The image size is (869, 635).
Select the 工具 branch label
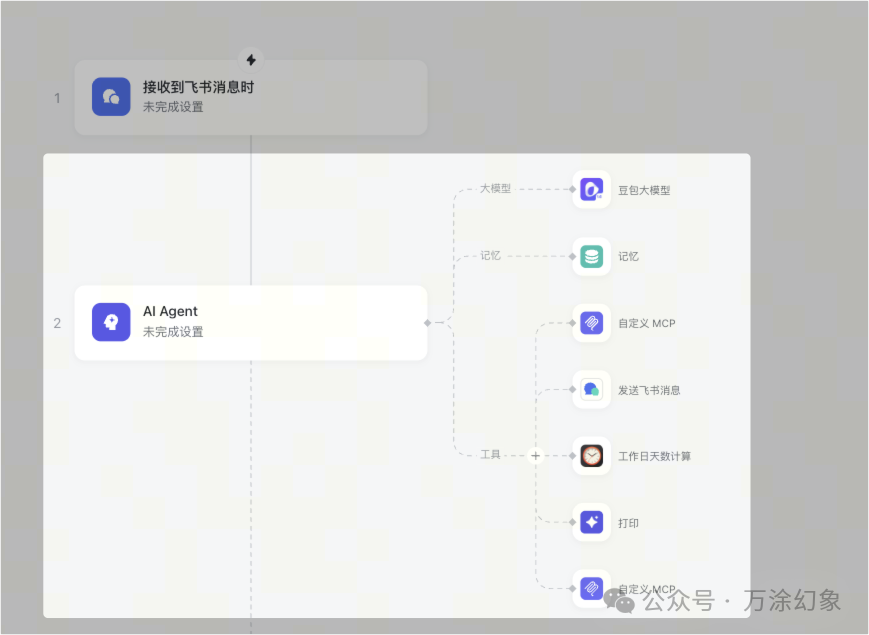pyautogui.click(x=489, y=455)
